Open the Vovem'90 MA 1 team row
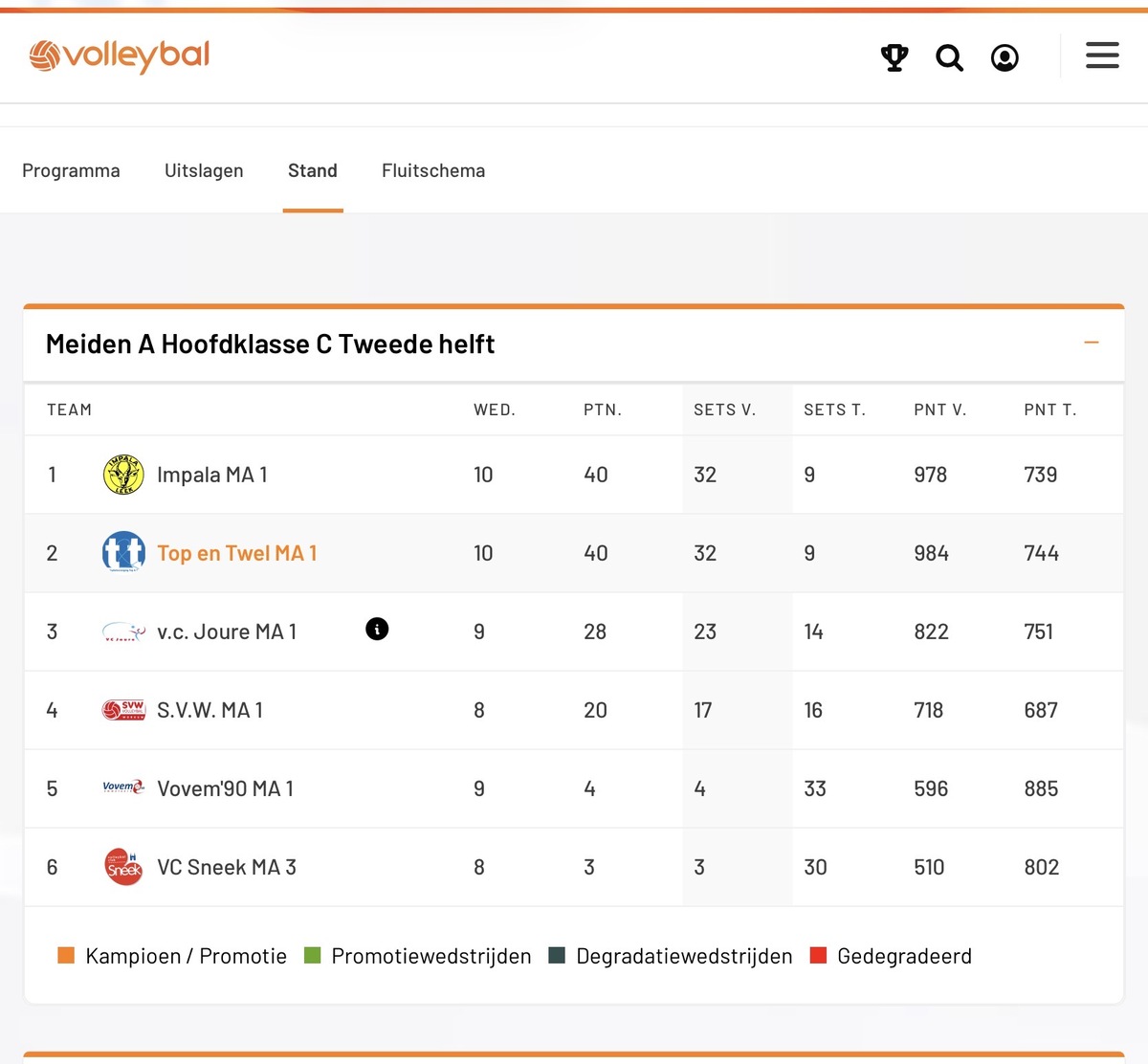This screenshot has height=1064, width=1148. tap(225, 788)
